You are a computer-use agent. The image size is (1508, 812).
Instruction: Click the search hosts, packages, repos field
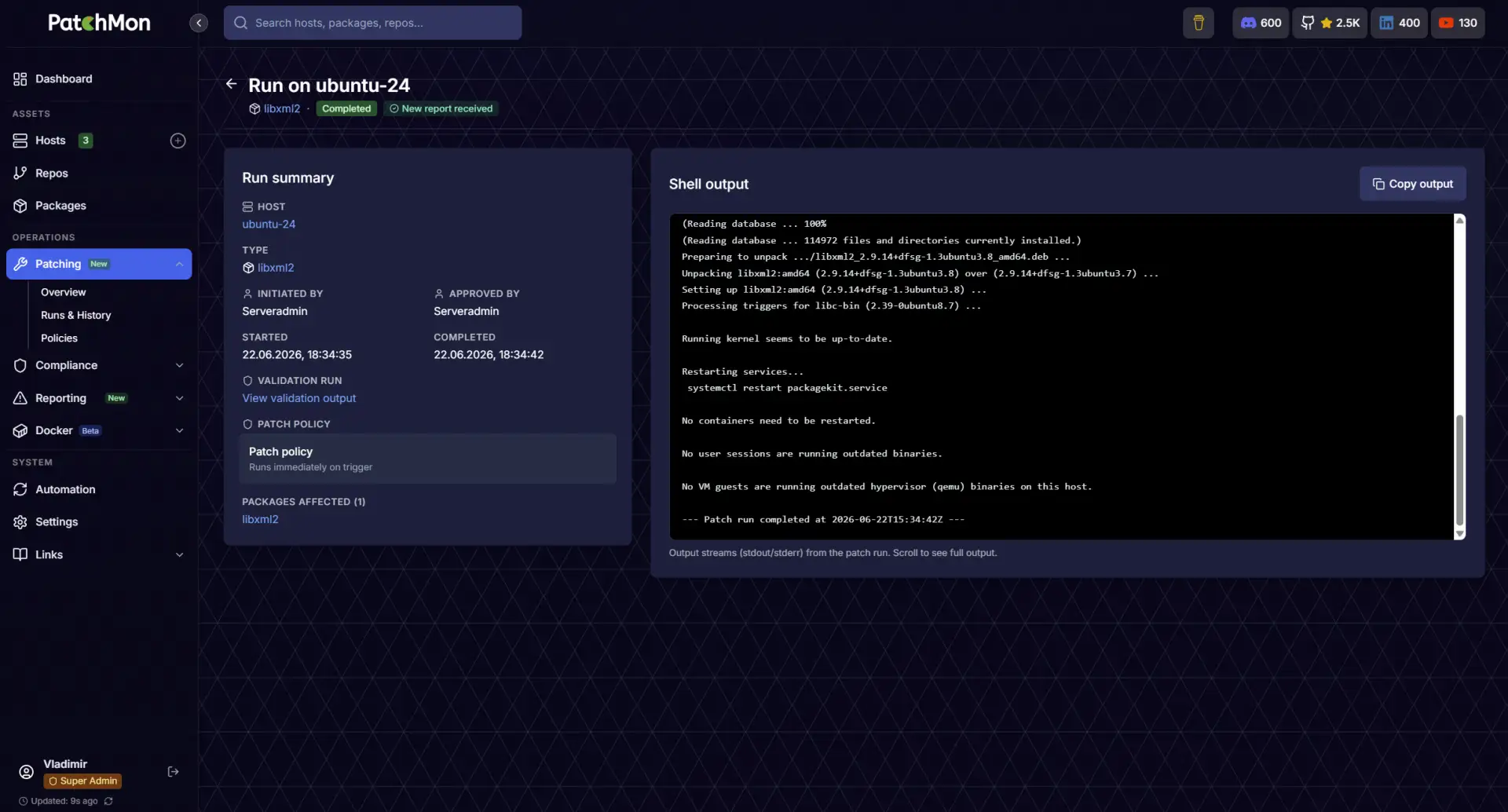pyautogui.click(x=372, y=23)
